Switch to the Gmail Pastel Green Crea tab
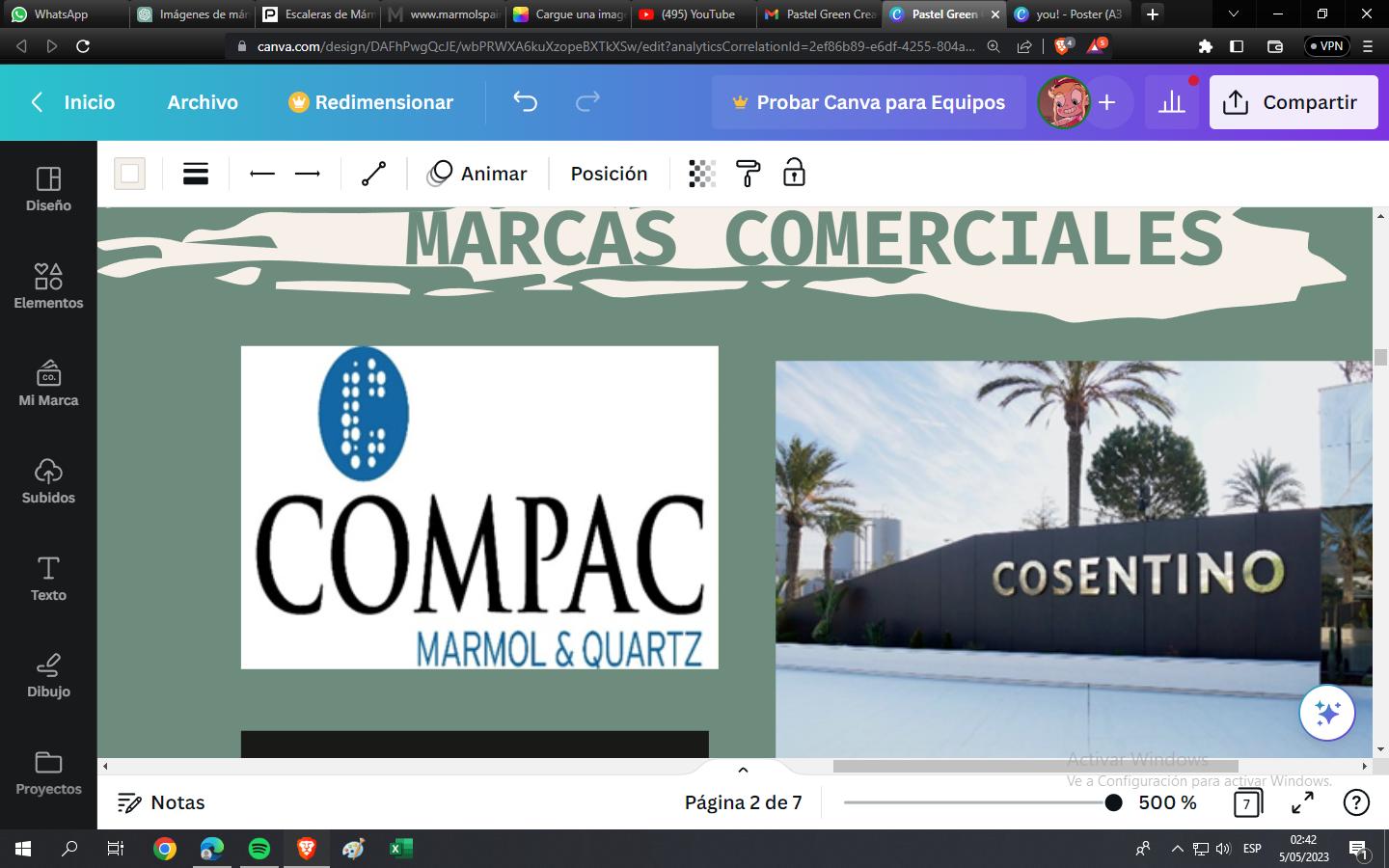1389x868 pixels. point(820,14)
